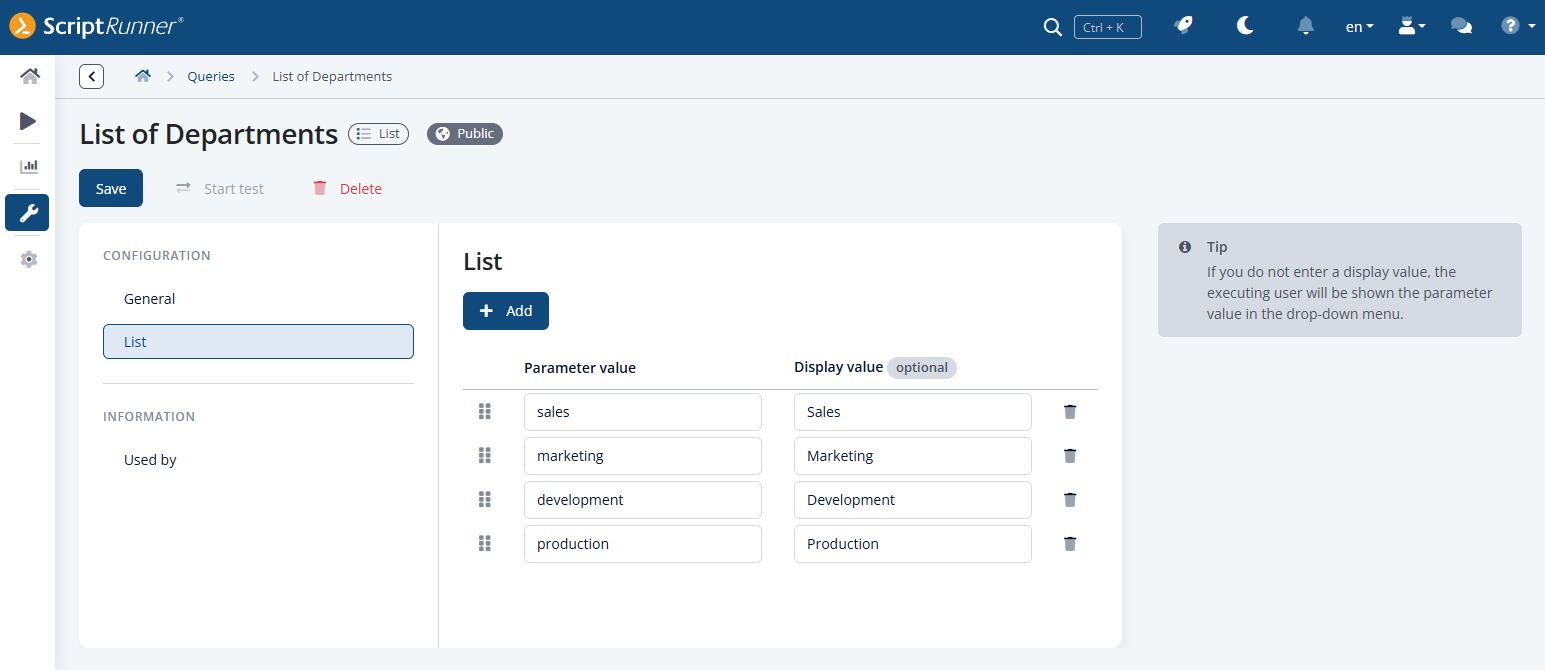Select the wrench configuration icon in sidebar

tap(27, 212)
